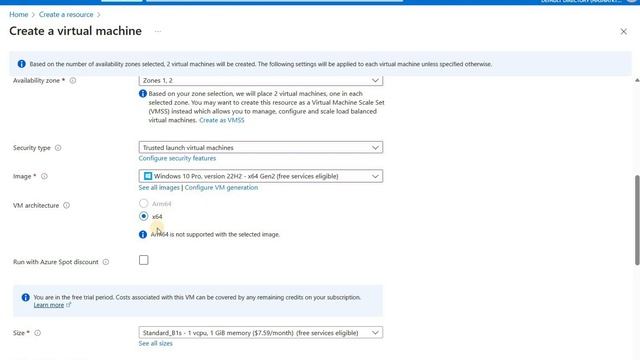
Task: Click the info icon in zone selection note
Action: 143,93
